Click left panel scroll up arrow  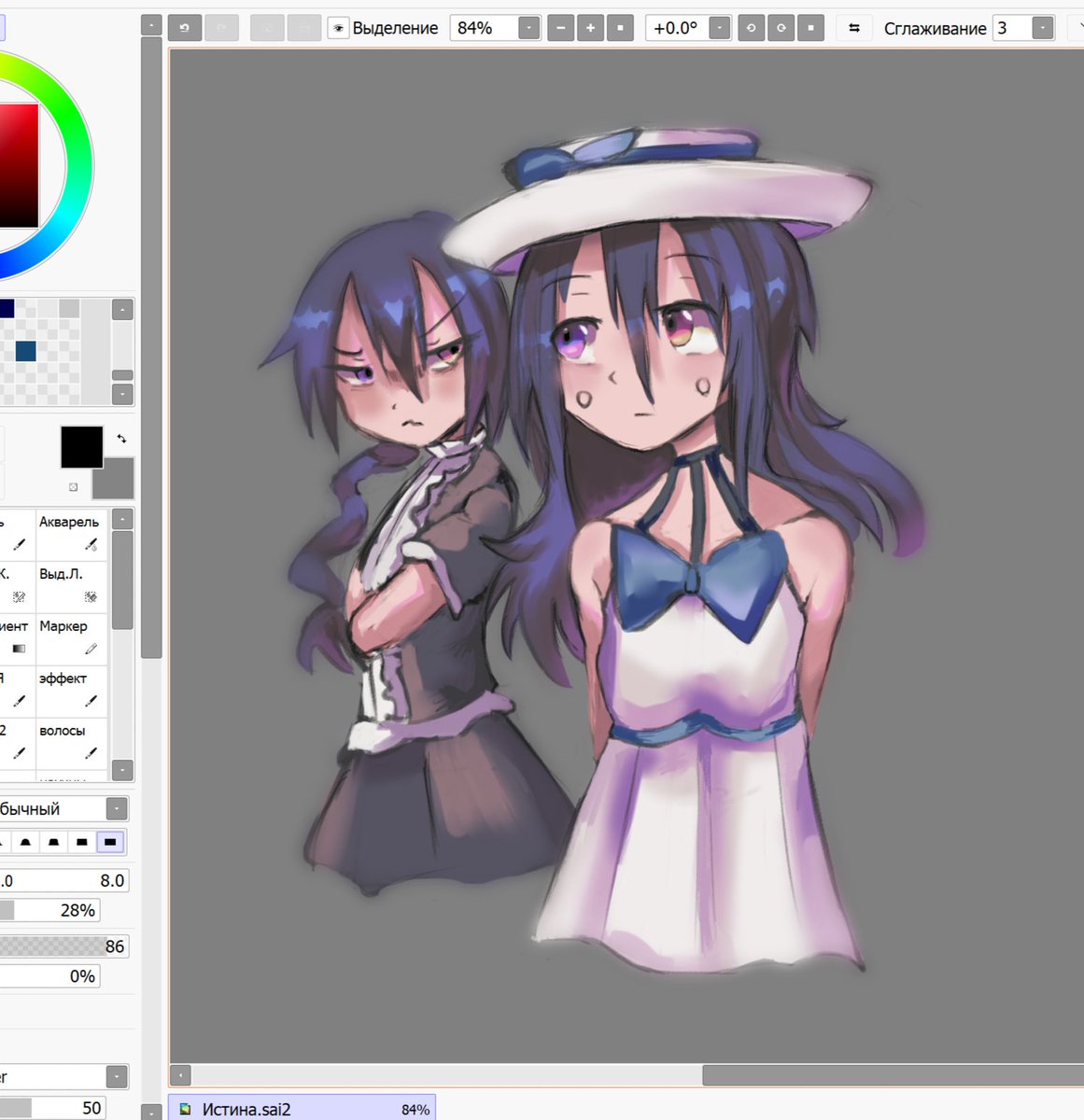[x=151, y=25]
